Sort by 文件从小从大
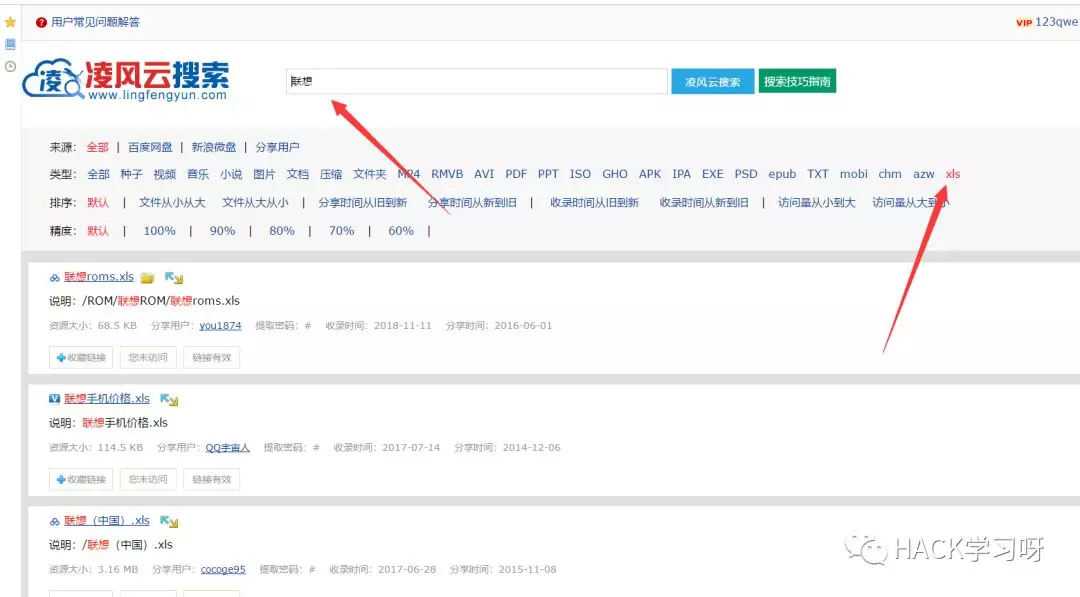The height and width of the screenshot is (597, 1080). (172, 202)
